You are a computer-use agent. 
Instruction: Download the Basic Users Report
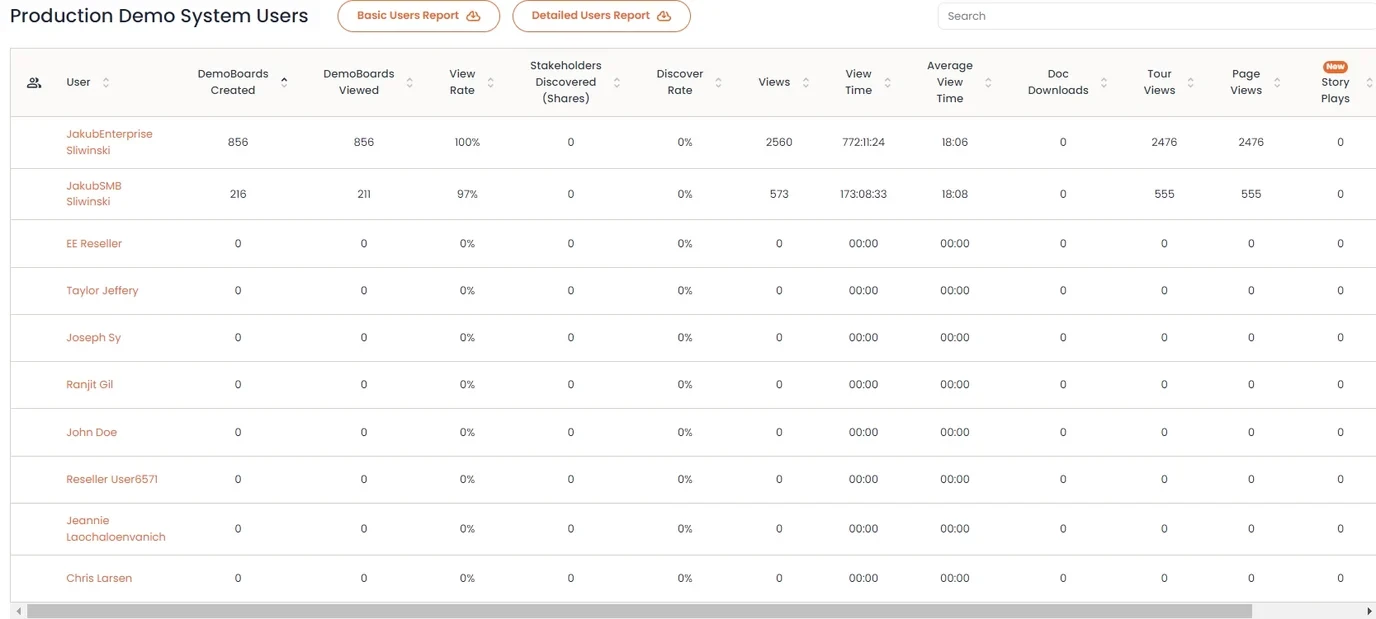tap(418, 16)
